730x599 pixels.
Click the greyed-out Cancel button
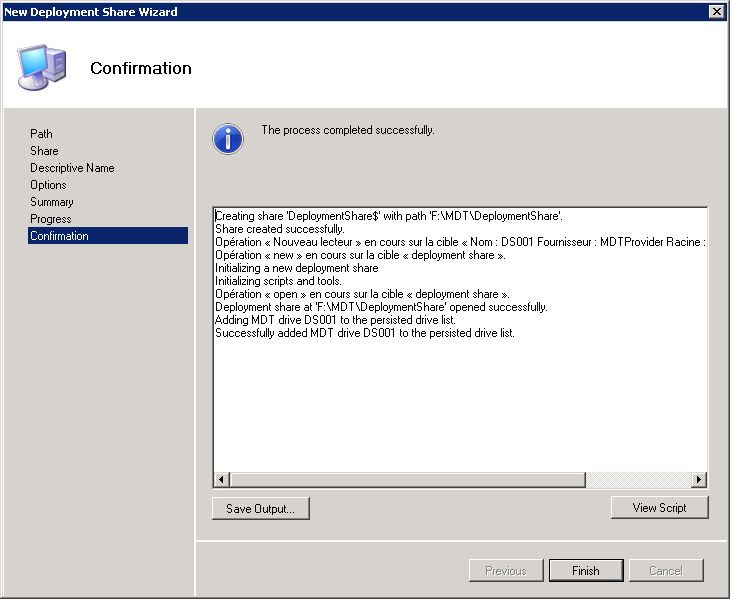tap(666, 571)
